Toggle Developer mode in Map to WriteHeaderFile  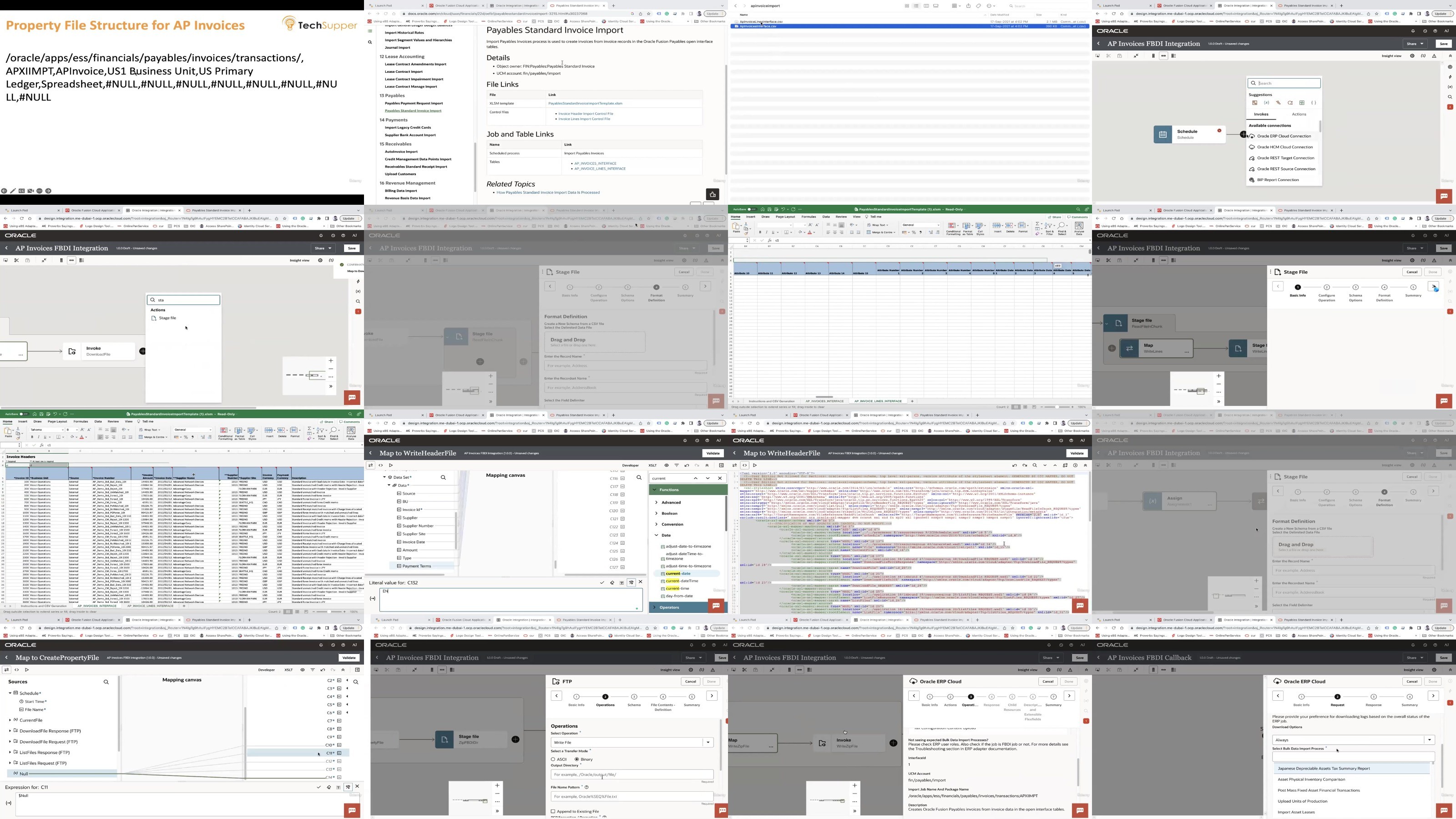click(x=630, y=465)
